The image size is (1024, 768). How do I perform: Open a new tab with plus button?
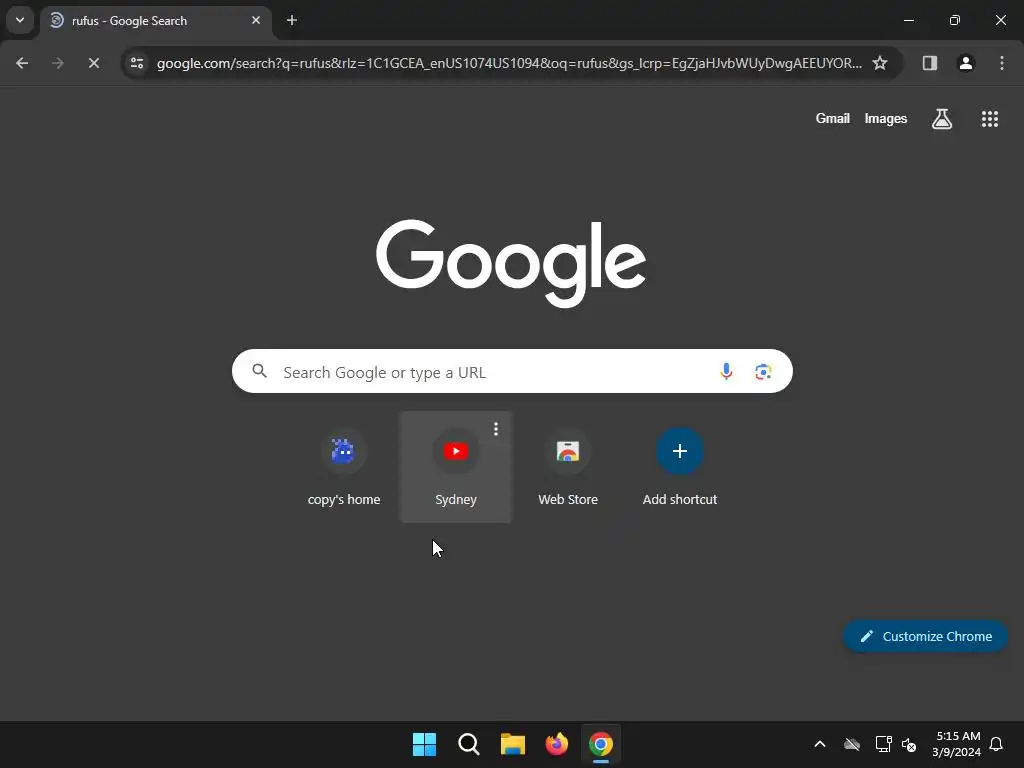point(292,20)
